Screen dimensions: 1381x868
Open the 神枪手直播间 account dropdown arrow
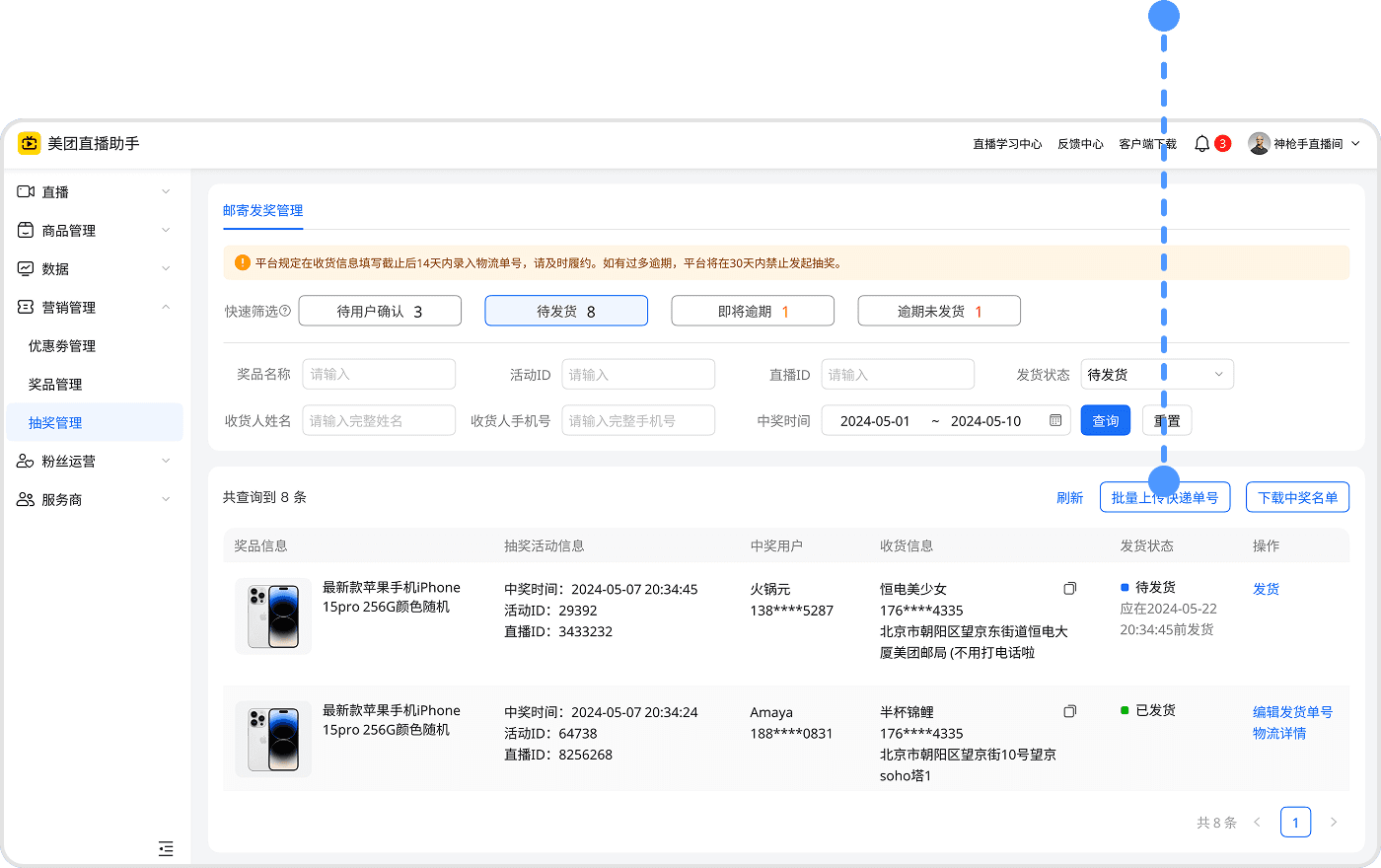(x=1355, y=144)
